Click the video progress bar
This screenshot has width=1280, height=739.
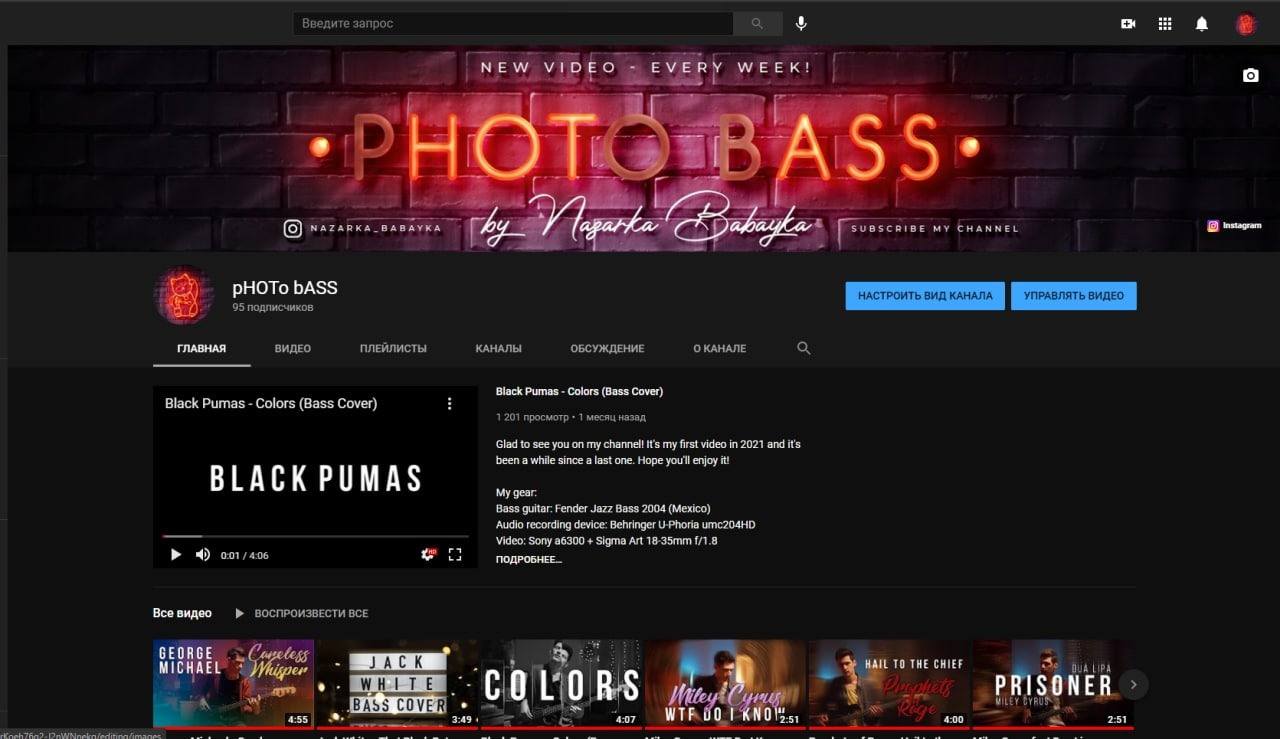[x=315, y=537]
